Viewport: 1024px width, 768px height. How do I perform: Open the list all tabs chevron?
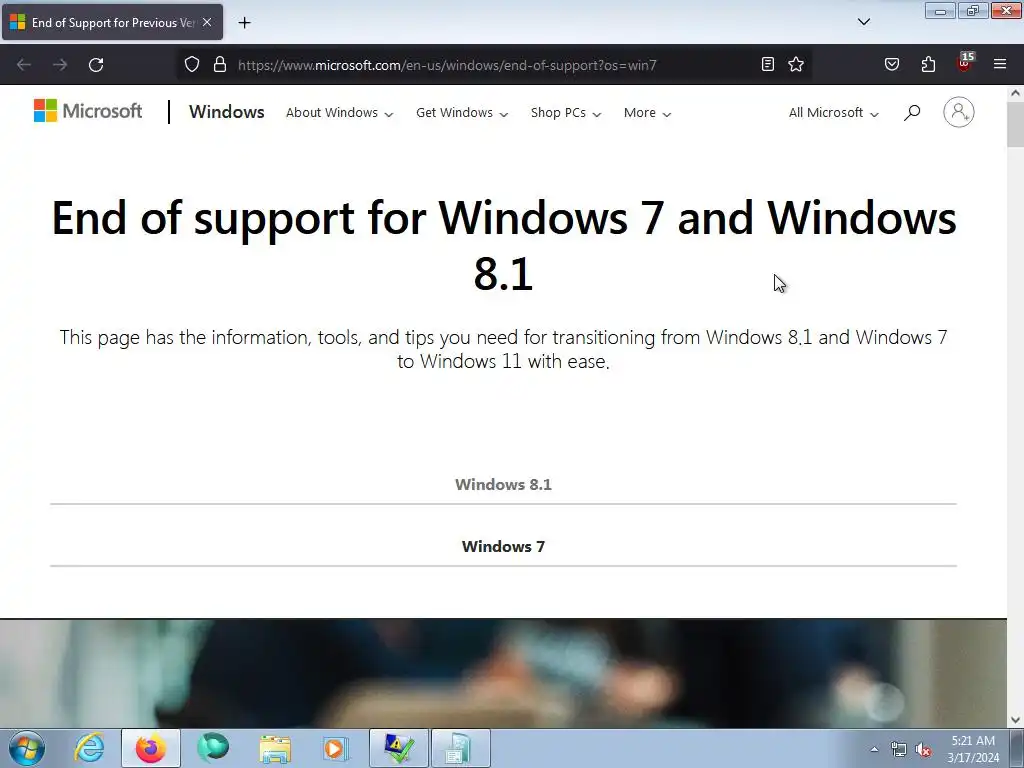[864, 22]
